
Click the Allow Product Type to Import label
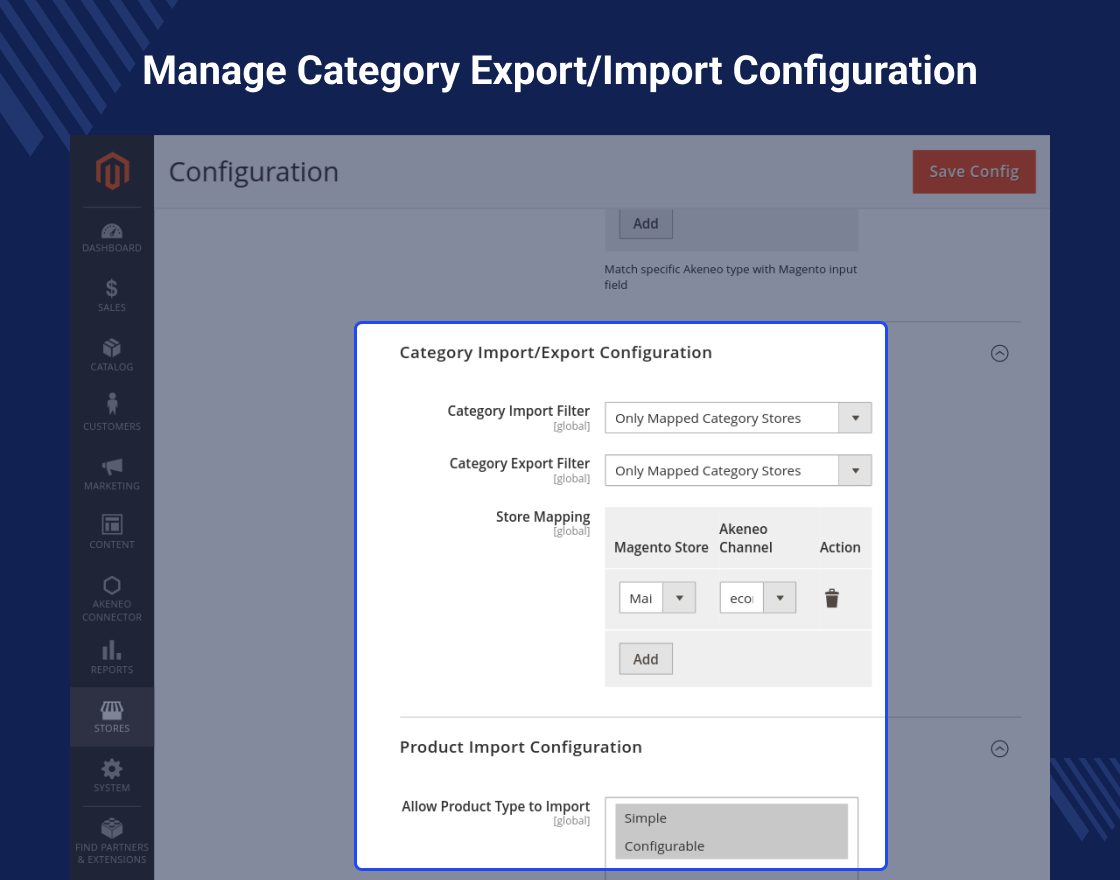click(x=496, y=806)
